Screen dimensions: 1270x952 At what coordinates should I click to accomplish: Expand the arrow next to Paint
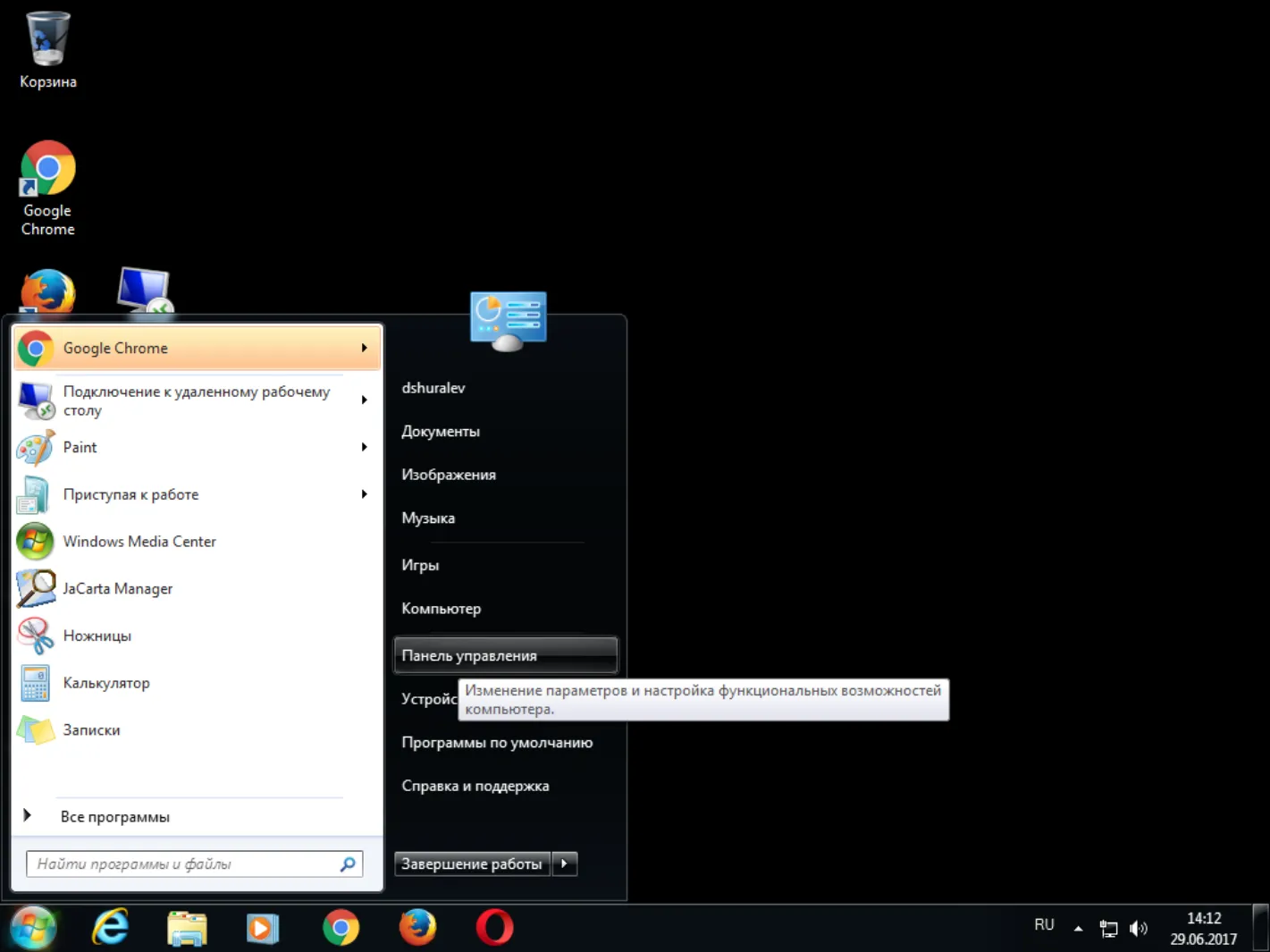coord(365,447)
